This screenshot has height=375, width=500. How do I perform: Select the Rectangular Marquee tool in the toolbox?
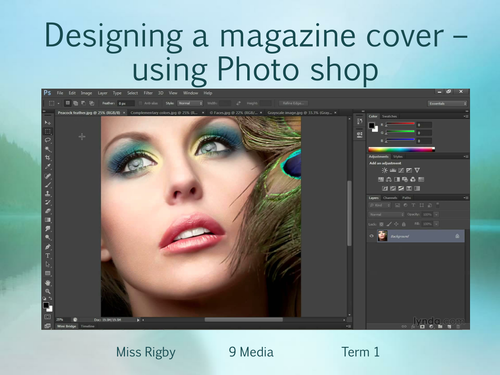(48, 131)
